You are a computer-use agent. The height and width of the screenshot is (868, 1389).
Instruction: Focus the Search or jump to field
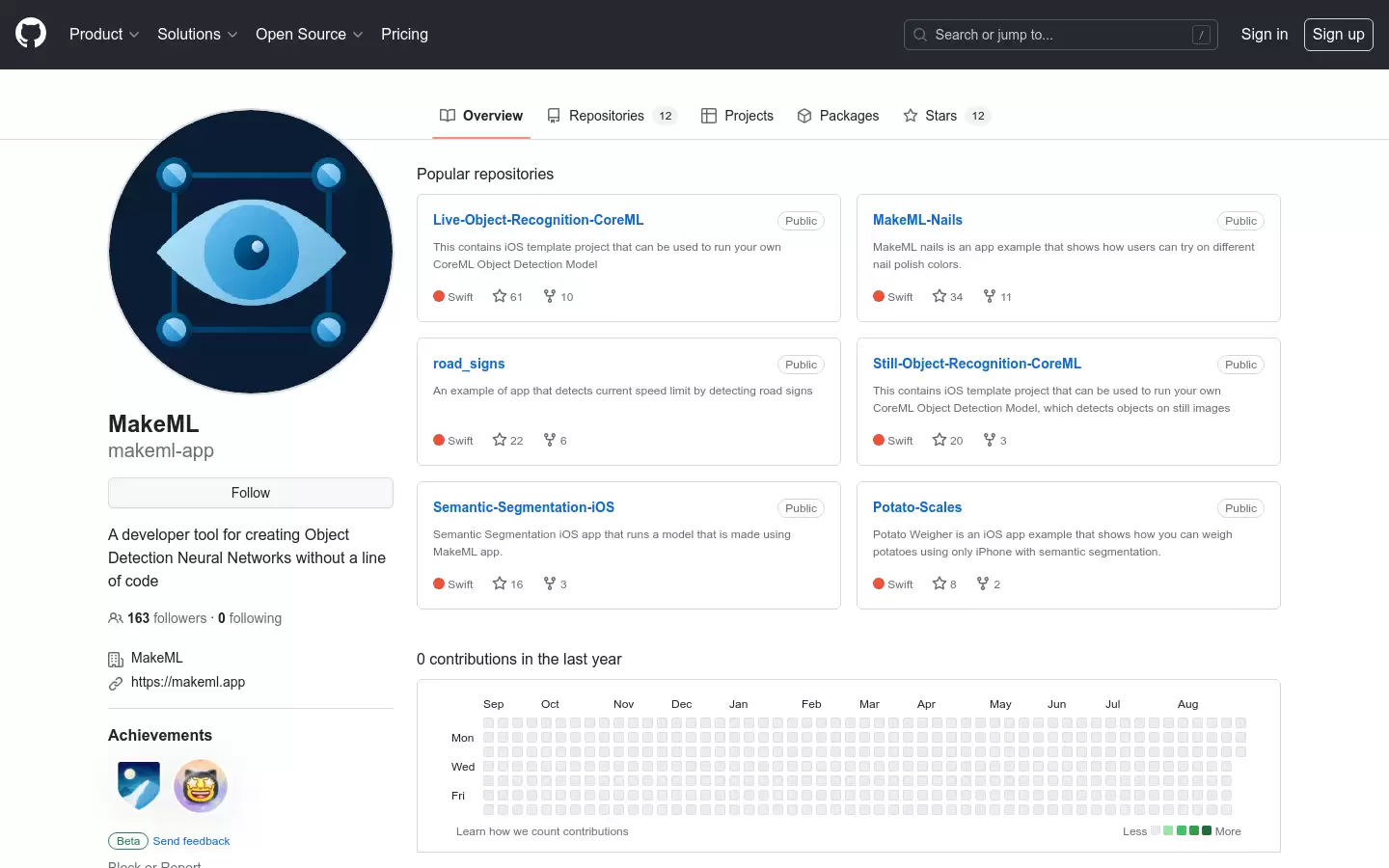pos(1061,35)
